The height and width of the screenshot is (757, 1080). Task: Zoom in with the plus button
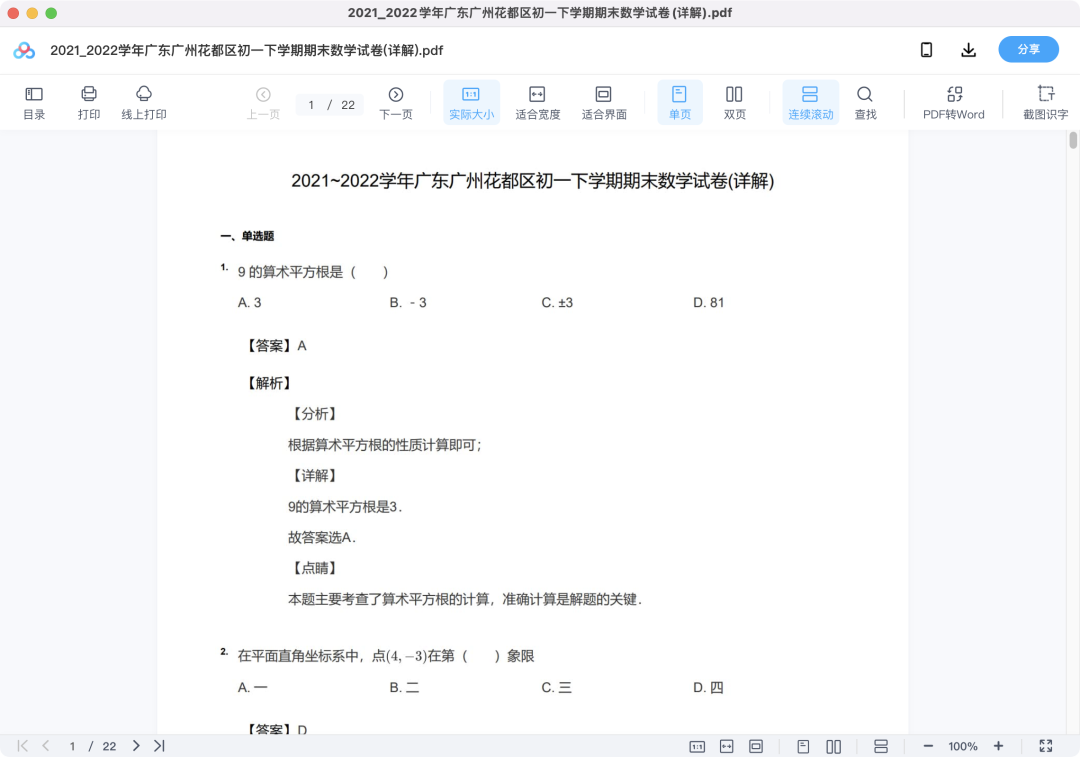999,746
